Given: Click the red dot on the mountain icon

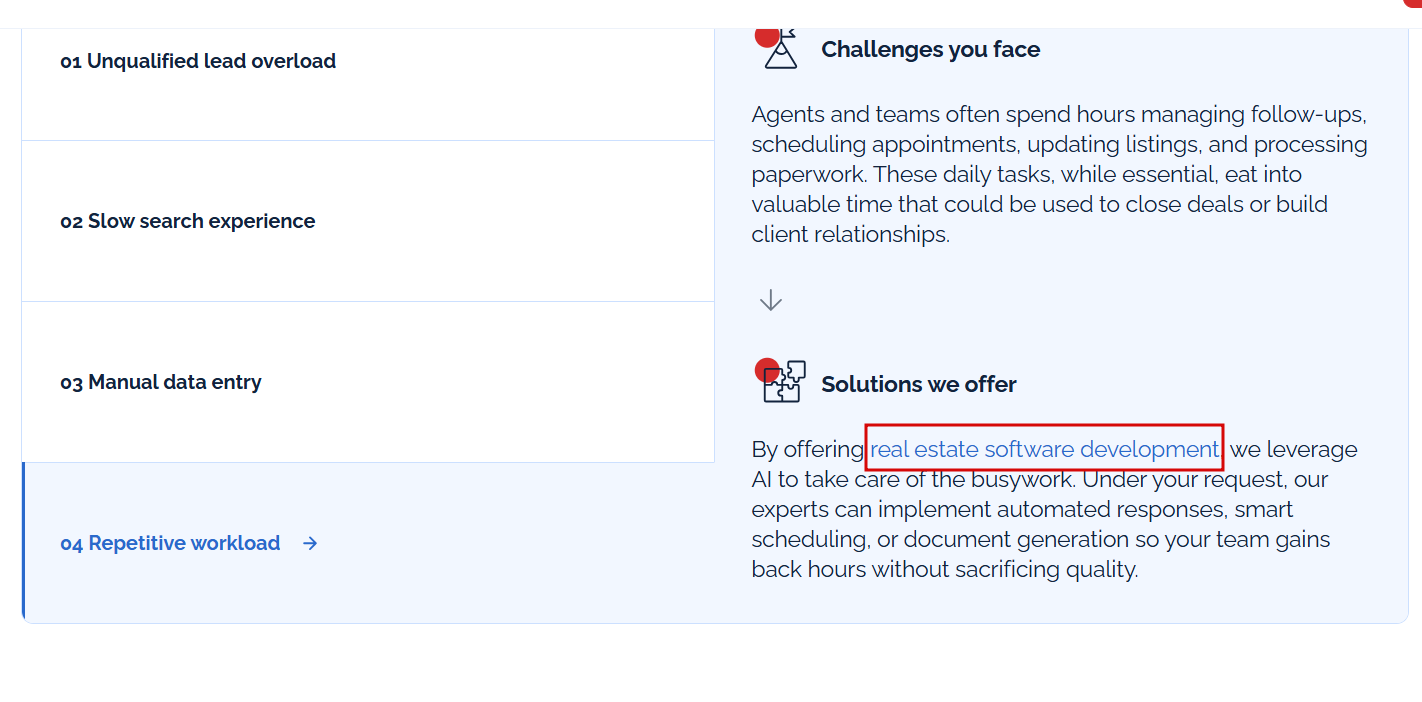Looking at the screenshot, I should tap(767, 36).
